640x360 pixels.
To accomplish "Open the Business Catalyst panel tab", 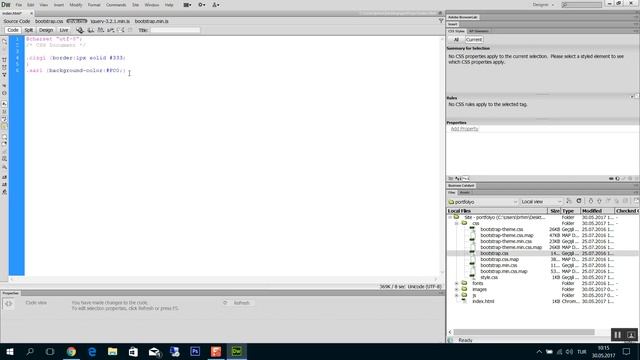I will 461,186.
